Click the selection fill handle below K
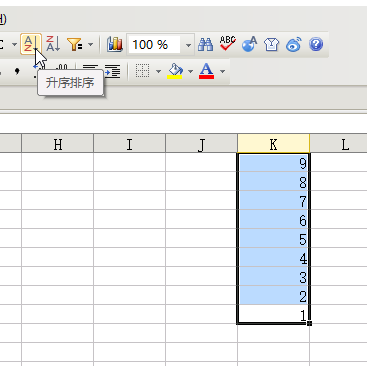 point(310,323)
